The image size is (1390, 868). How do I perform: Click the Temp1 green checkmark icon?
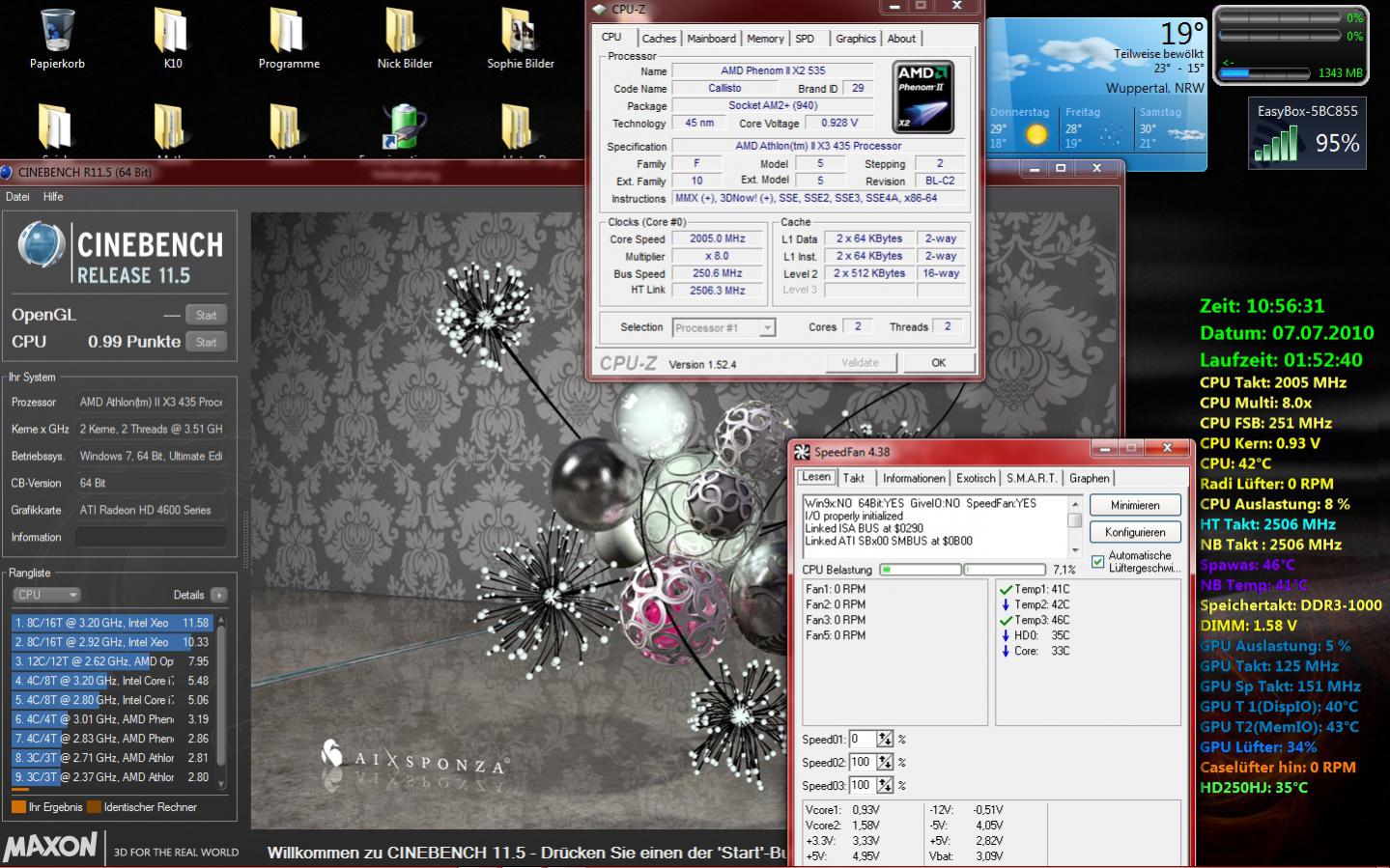pyautogui.click(x=1006, y=589)
